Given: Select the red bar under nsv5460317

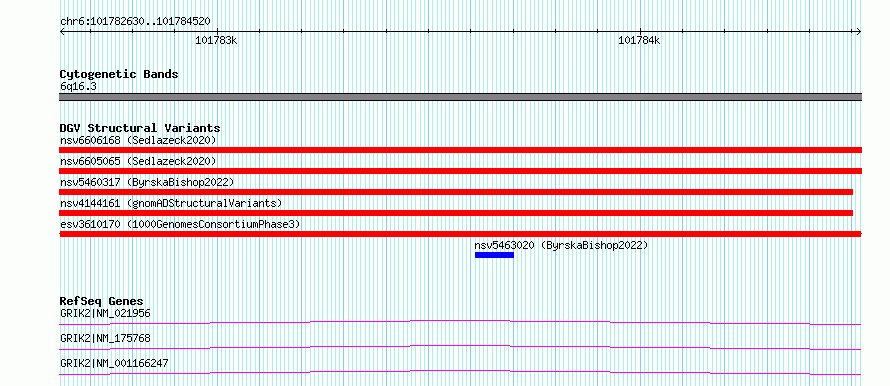Looking at the screenshot, I should (x=456, y=192).
